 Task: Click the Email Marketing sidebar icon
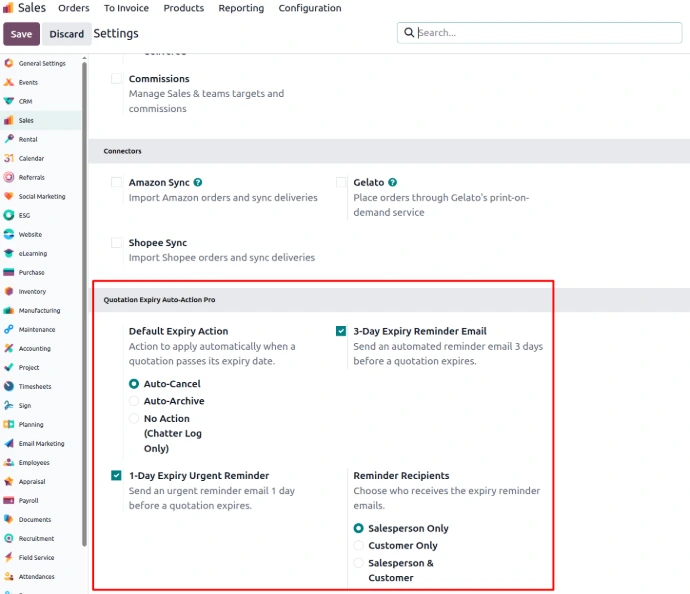tap(9, 444)
